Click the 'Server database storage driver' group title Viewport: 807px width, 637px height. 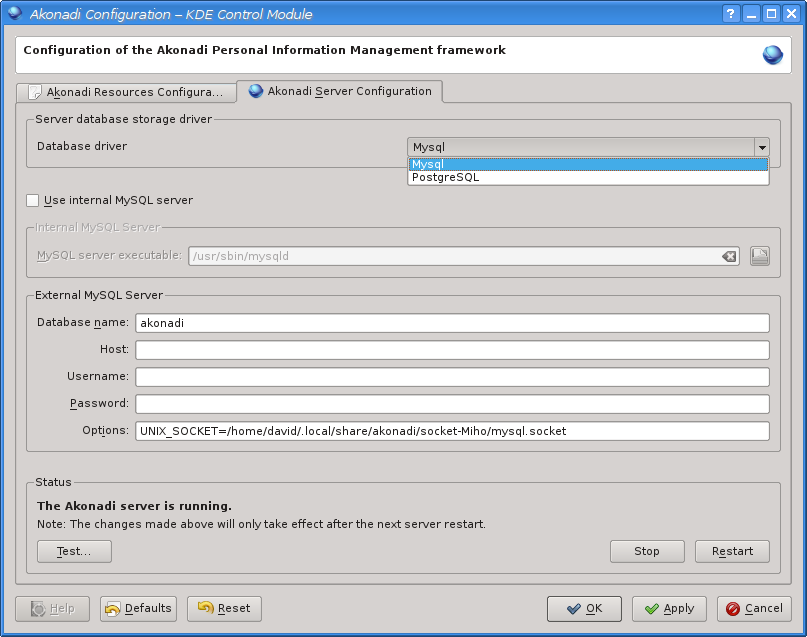(x=124, y=119)
